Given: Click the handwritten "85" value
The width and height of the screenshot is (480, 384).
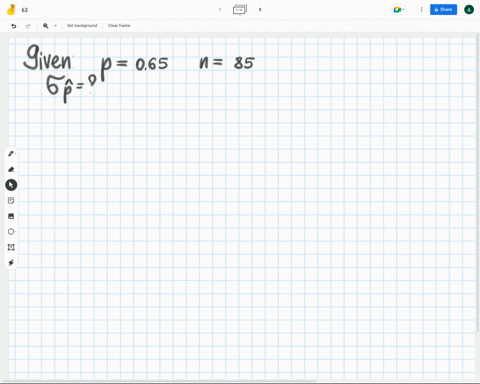Looking at the screenshot, I should [244, 63].
